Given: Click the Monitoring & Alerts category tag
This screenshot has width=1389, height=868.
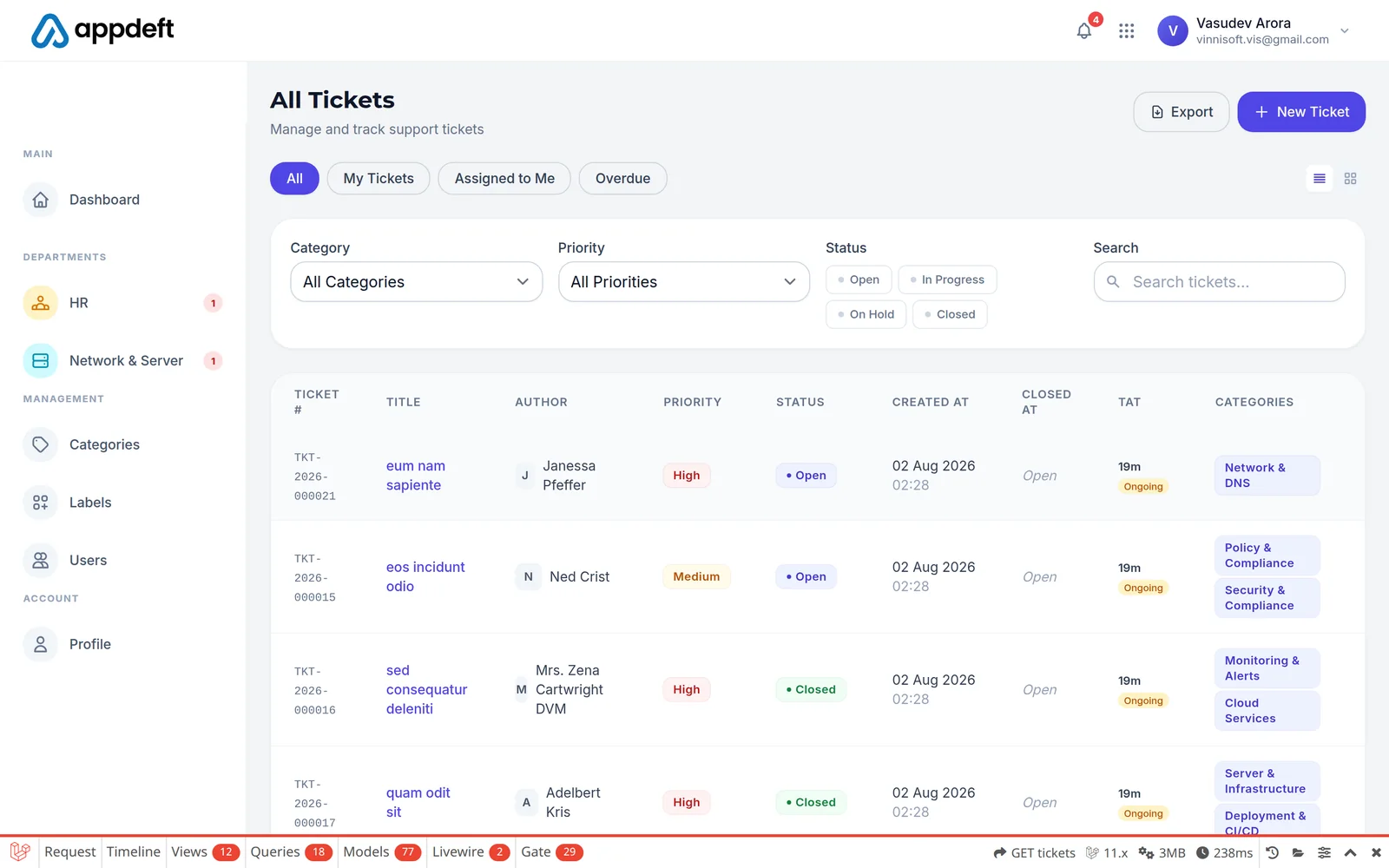Looking at the screenshot, I should click(1267, 668).
